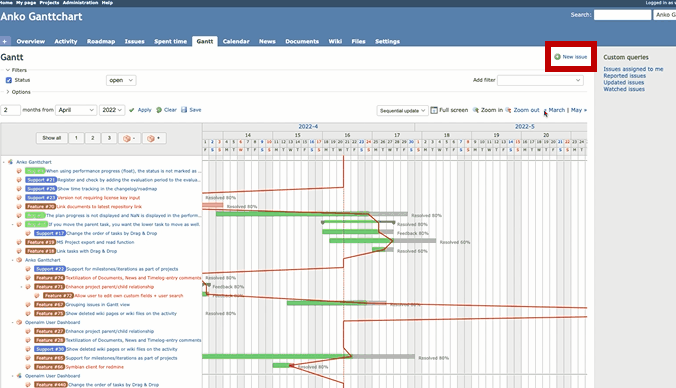Click the plus icon left of Overview
This screenshot has width=676, height=388.
(x=5, y=41)
